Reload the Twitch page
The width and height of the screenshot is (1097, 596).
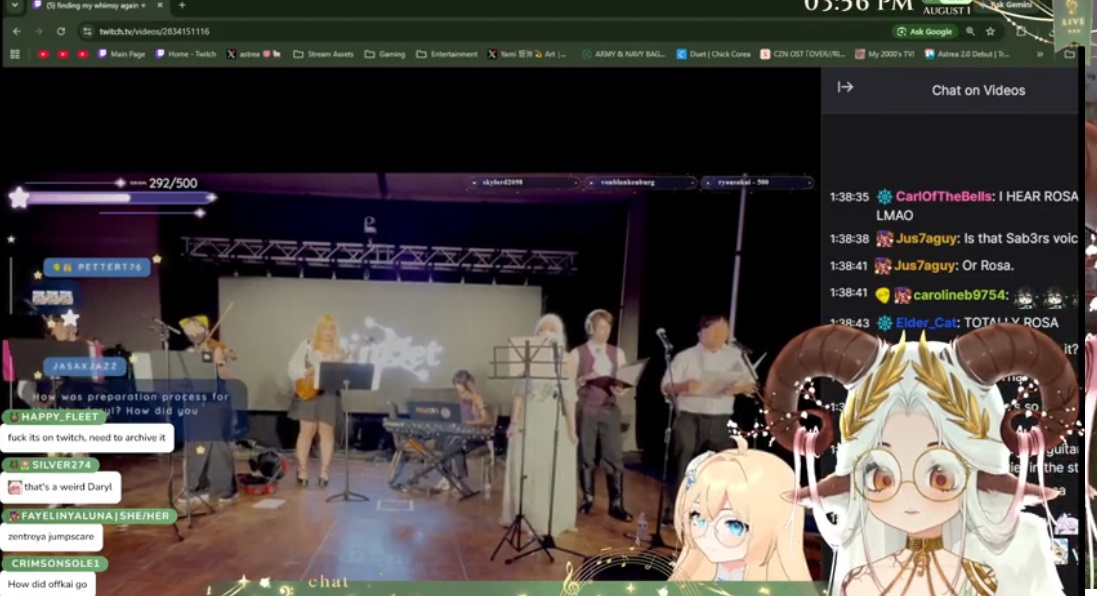click(x=61, y=31)
